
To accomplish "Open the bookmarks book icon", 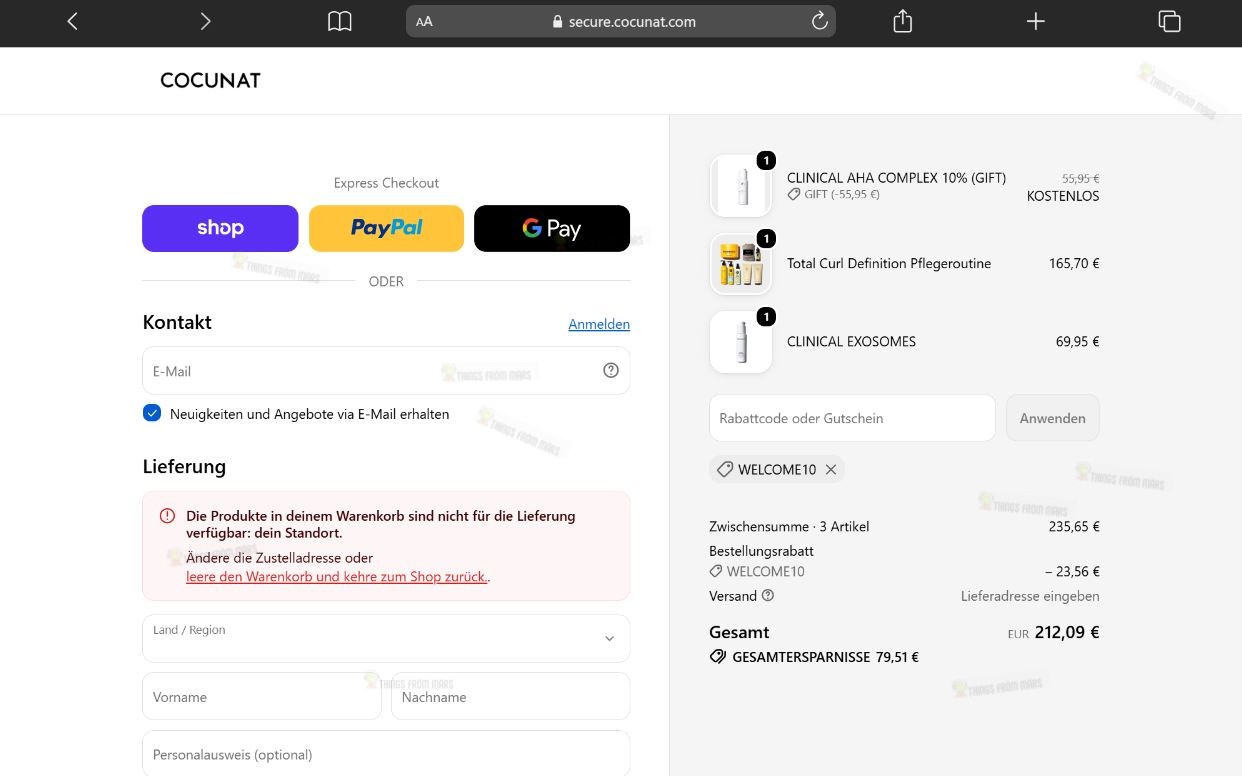I will [340, 21].
